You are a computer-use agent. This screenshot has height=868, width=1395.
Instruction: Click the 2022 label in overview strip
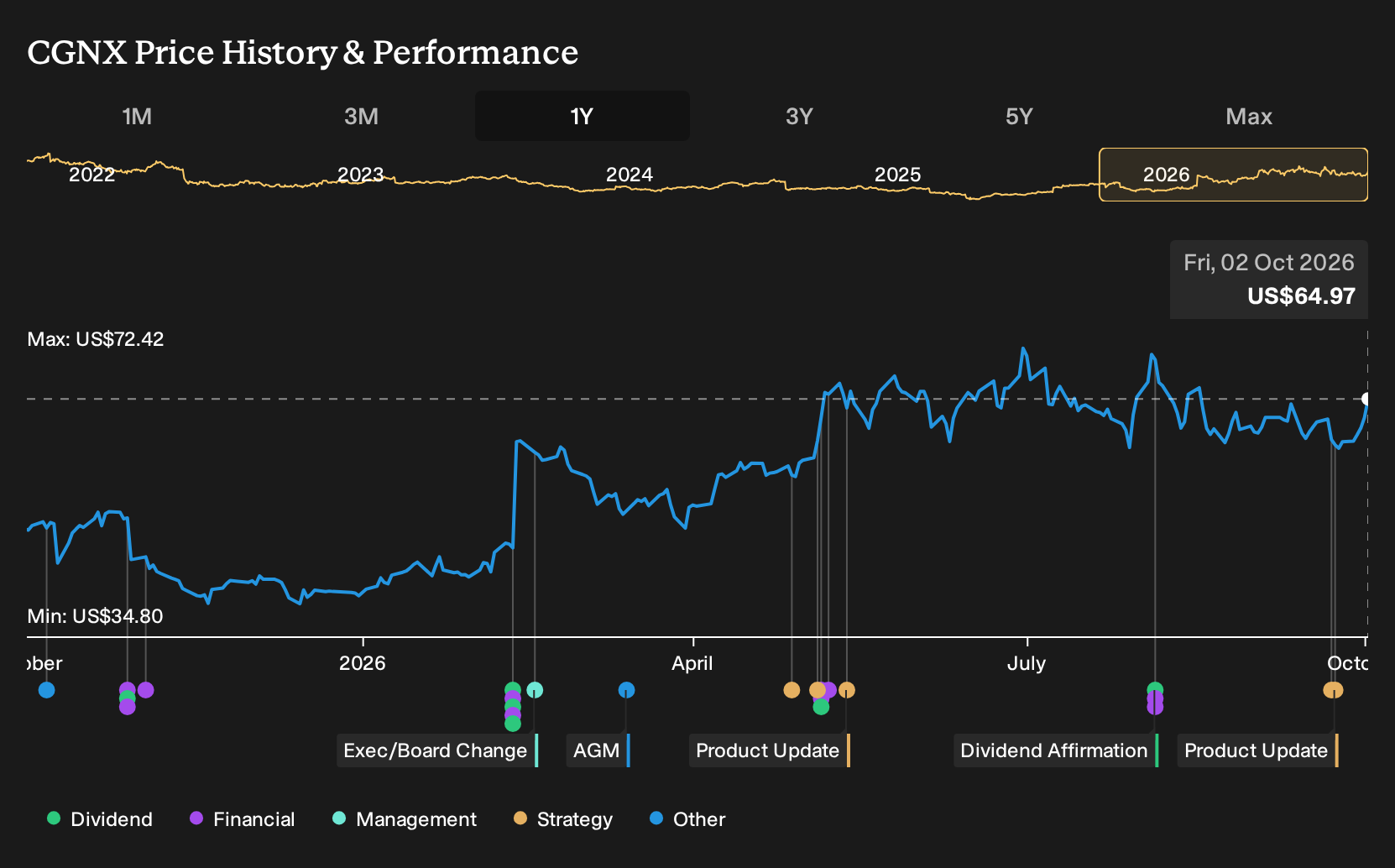(91, 175)
